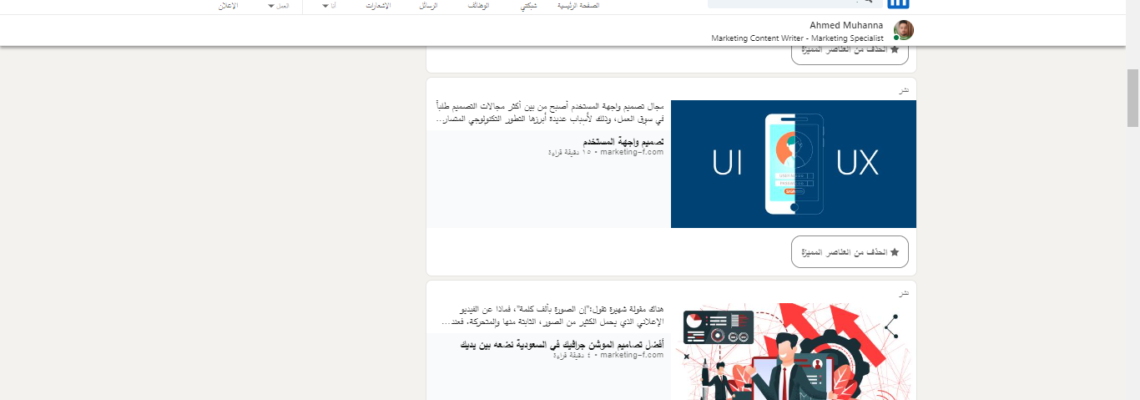Click the LinkedIn logo icon
The height and width of the screenshot is (400, 1140).
tap(898, 4)
